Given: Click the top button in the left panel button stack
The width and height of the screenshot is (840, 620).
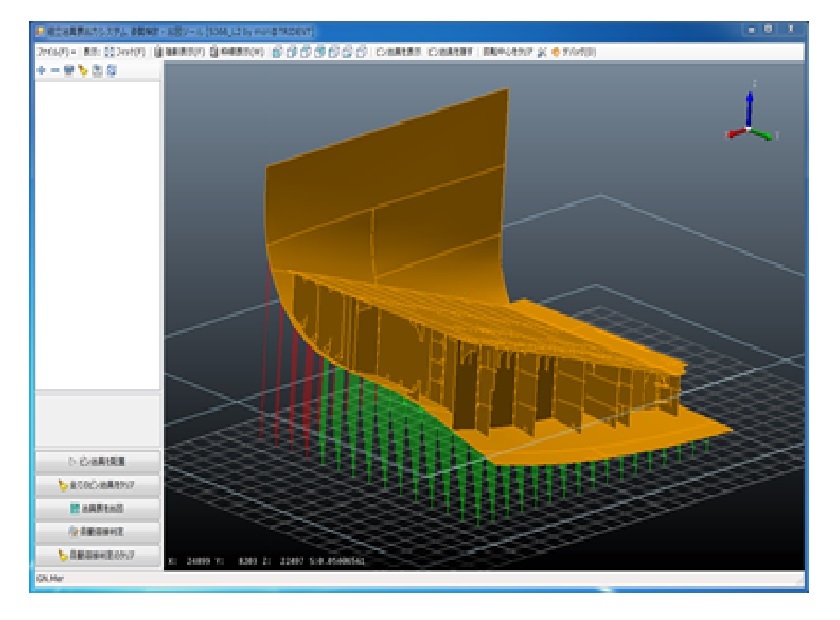Looking at the screenshot, I should 98,461.
